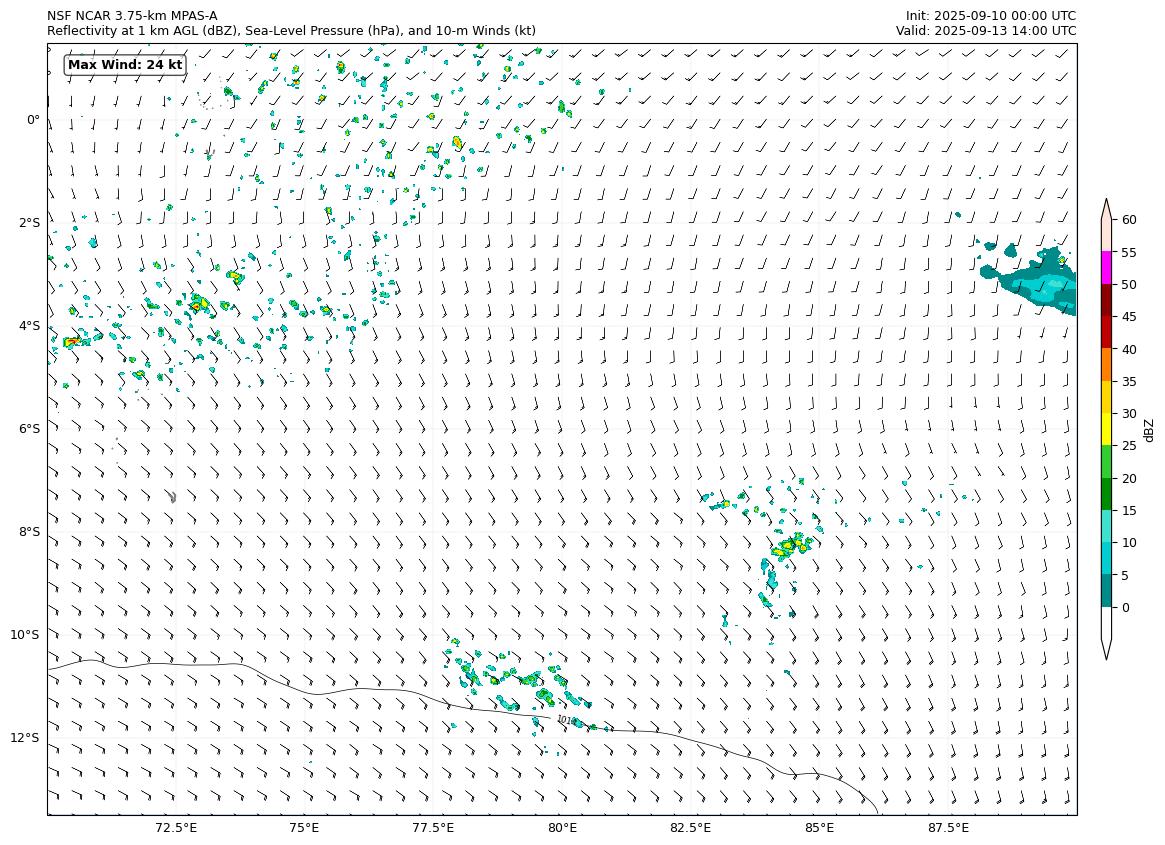
Task: Click the Valid: 2025-09-13 14:00 UTC timestamp
Action: coord(985,31)
